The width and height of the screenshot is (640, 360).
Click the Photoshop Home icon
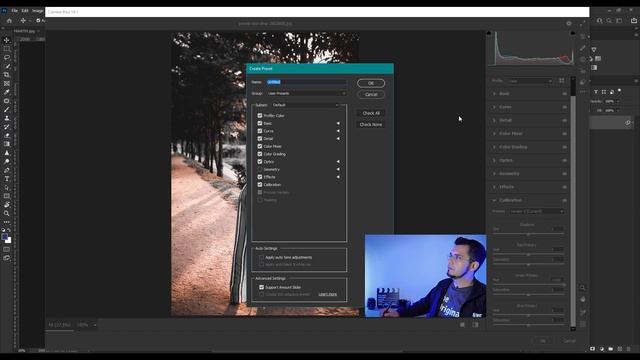(9, 20)
